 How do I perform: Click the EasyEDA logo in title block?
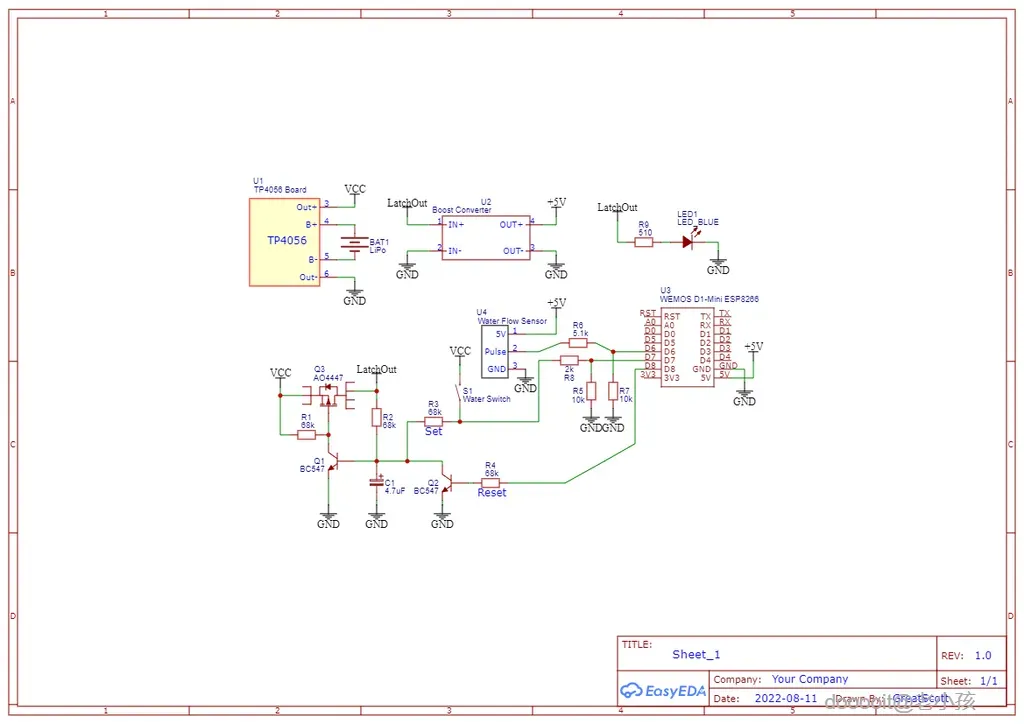[x=663, y=690]
